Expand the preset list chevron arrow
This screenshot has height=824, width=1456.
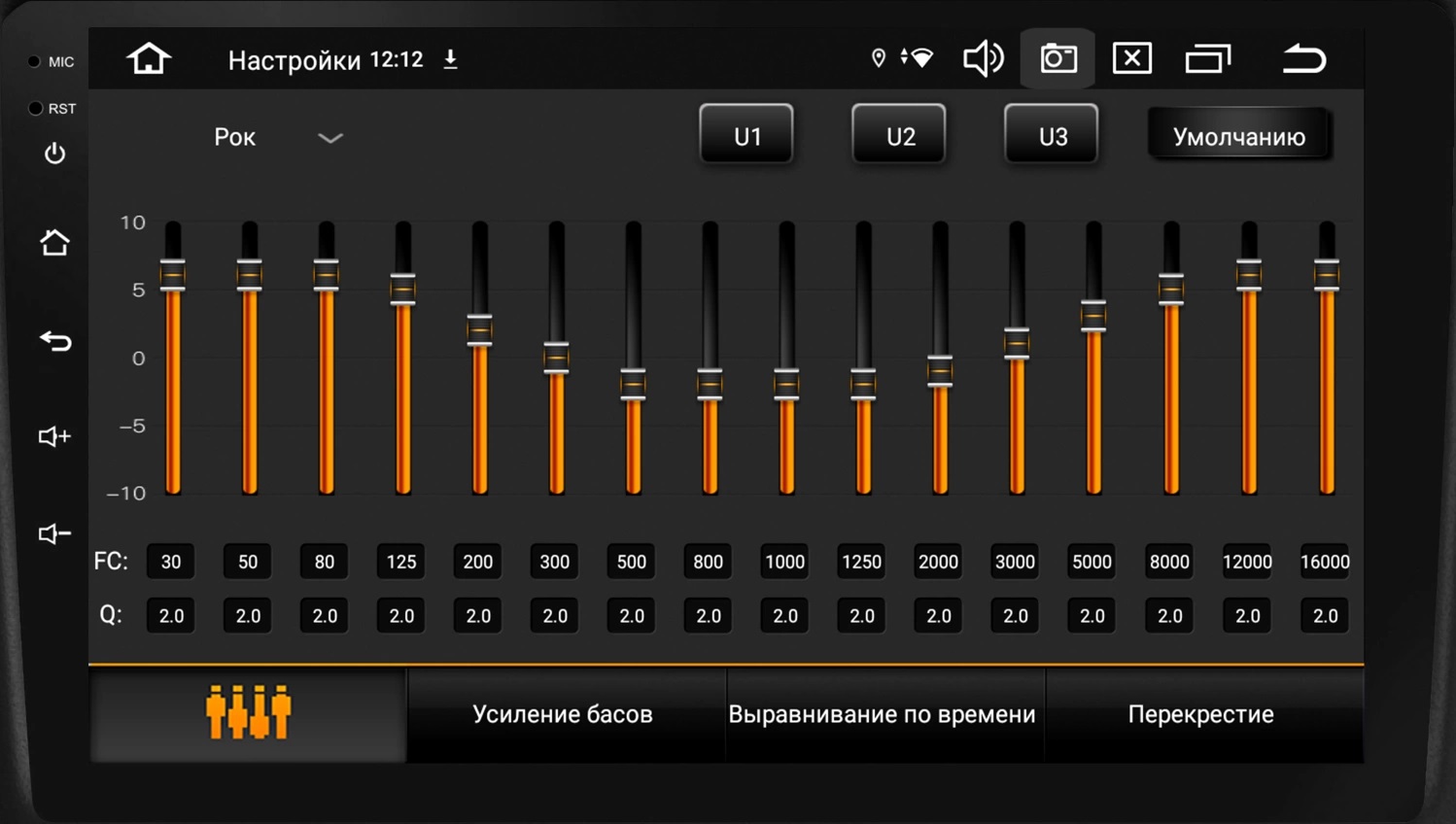(330, 139)
